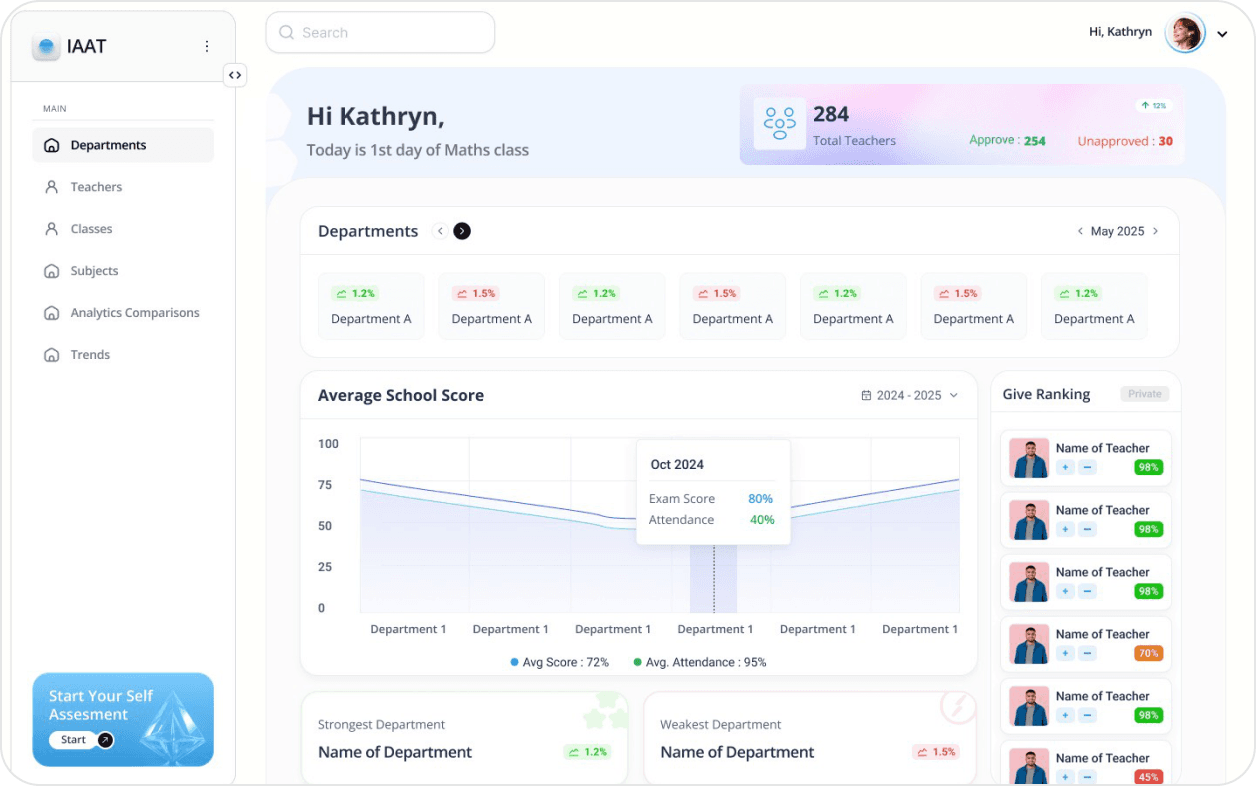The height and width of the screenshot is (786, 1256).
Task: Click the arrow icon on Start button
Action: [x=105, y=740]
